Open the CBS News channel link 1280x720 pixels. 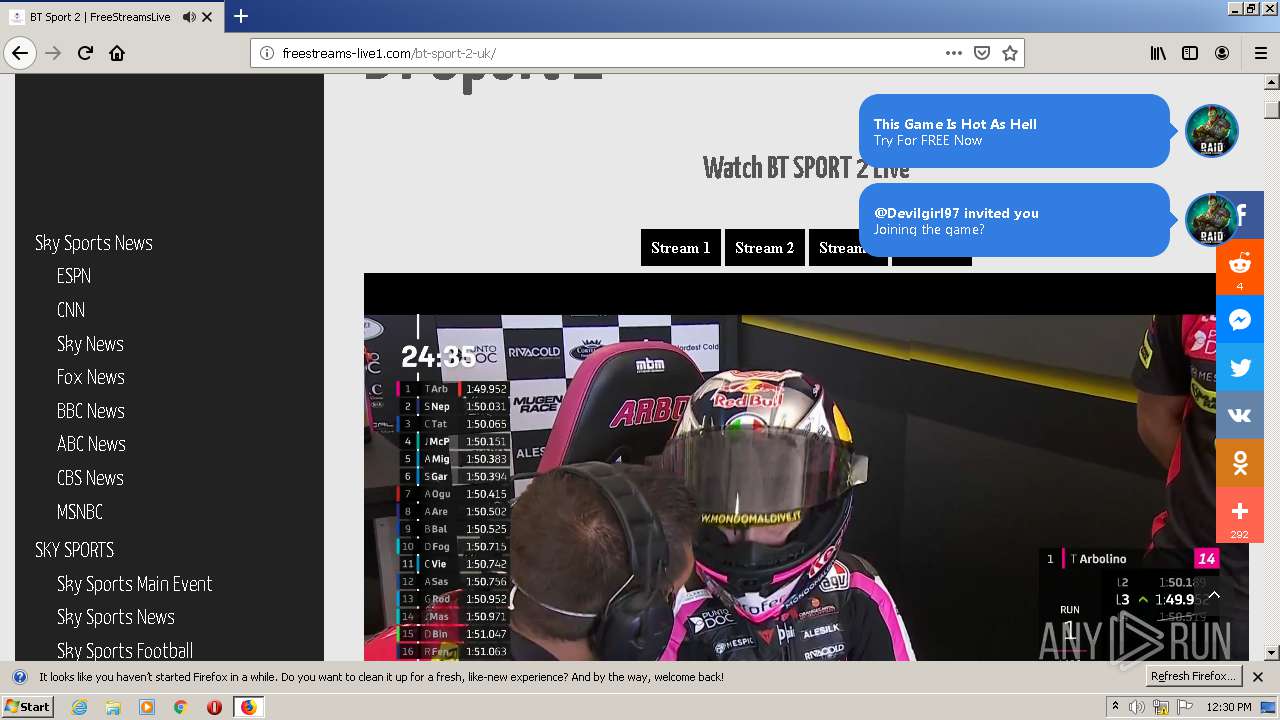90,478
